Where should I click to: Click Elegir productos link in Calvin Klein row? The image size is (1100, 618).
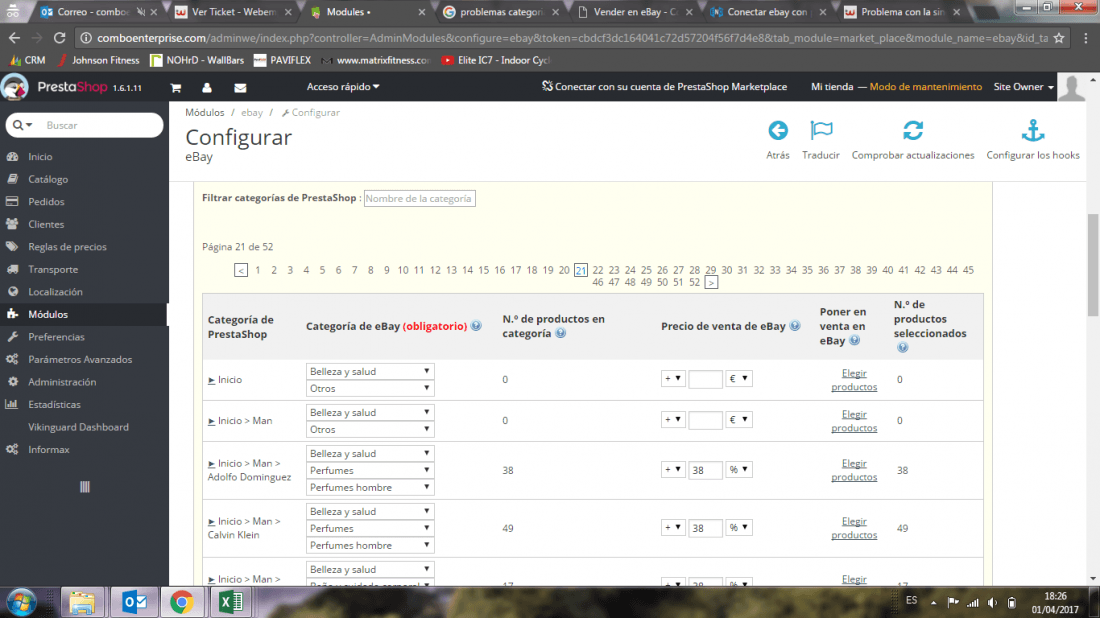click(854, 528)
